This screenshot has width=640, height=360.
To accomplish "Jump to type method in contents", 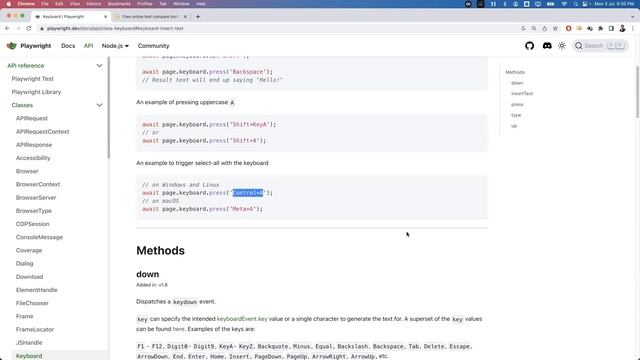I will coord(516,115).
